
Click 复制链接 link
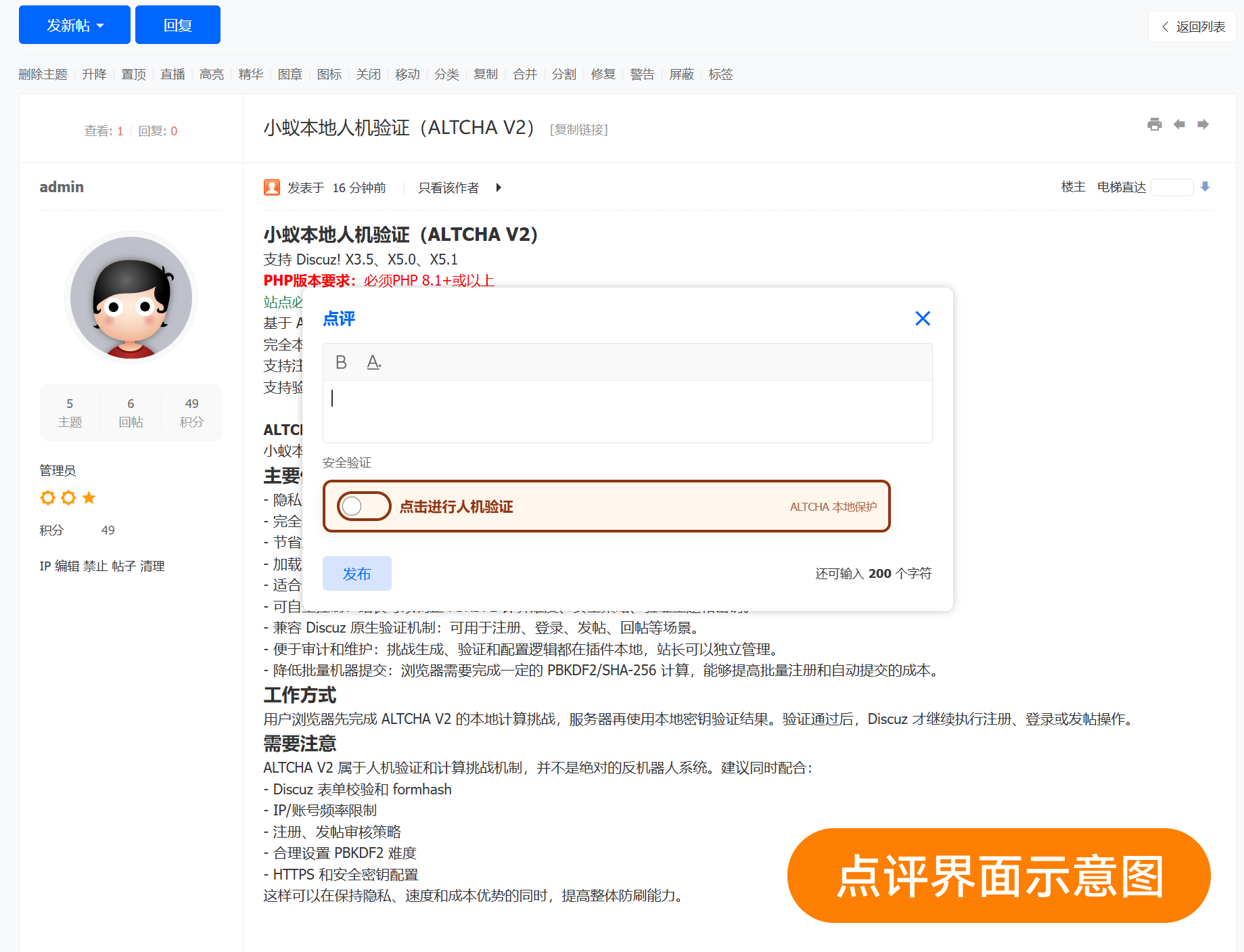point(579,129)
